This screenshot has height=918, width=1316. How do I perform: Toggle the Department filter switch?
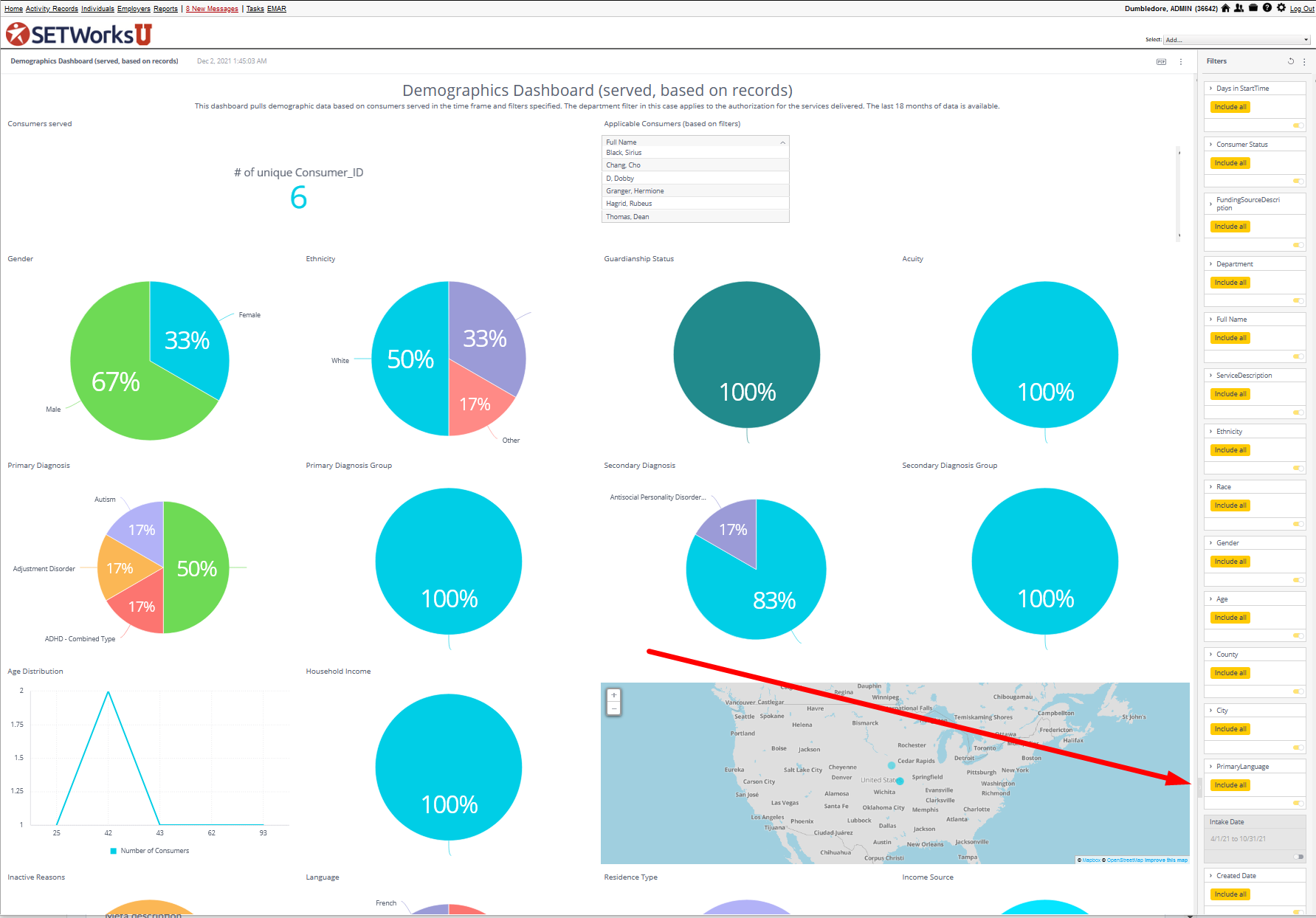tap(1298, 301)
